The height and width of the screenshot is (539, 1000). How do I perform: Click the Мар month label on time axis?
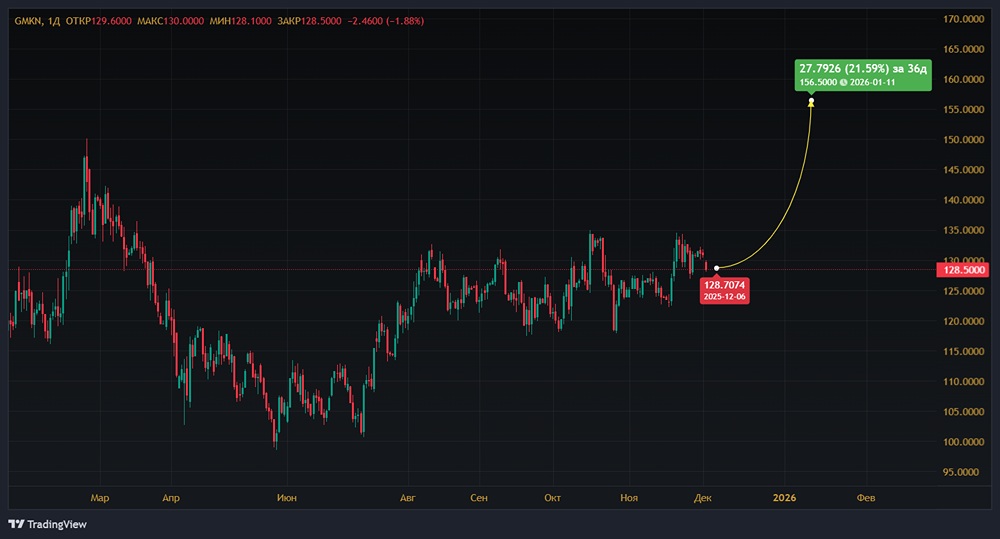point(98,496)
